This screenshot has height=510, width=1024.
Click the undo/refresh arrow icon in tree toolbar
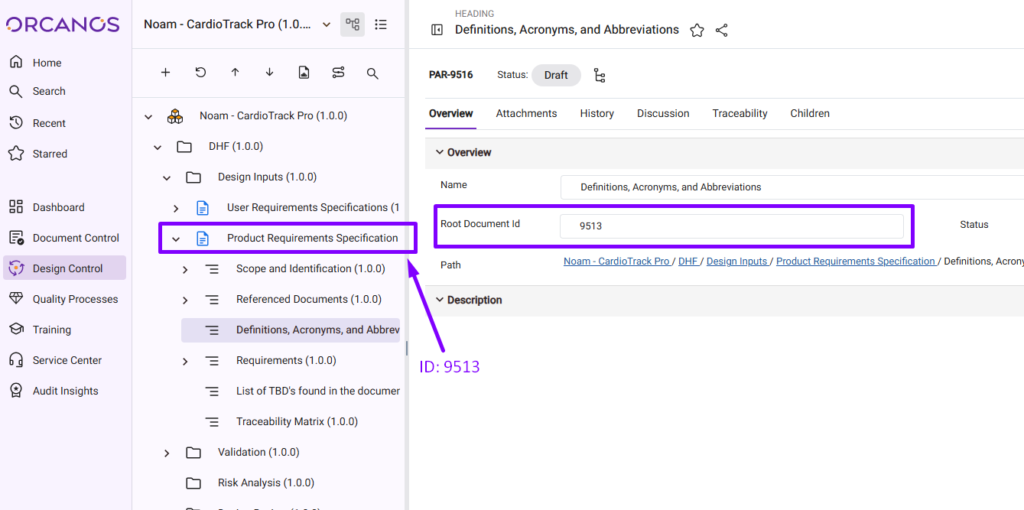(x=200, y=73)
